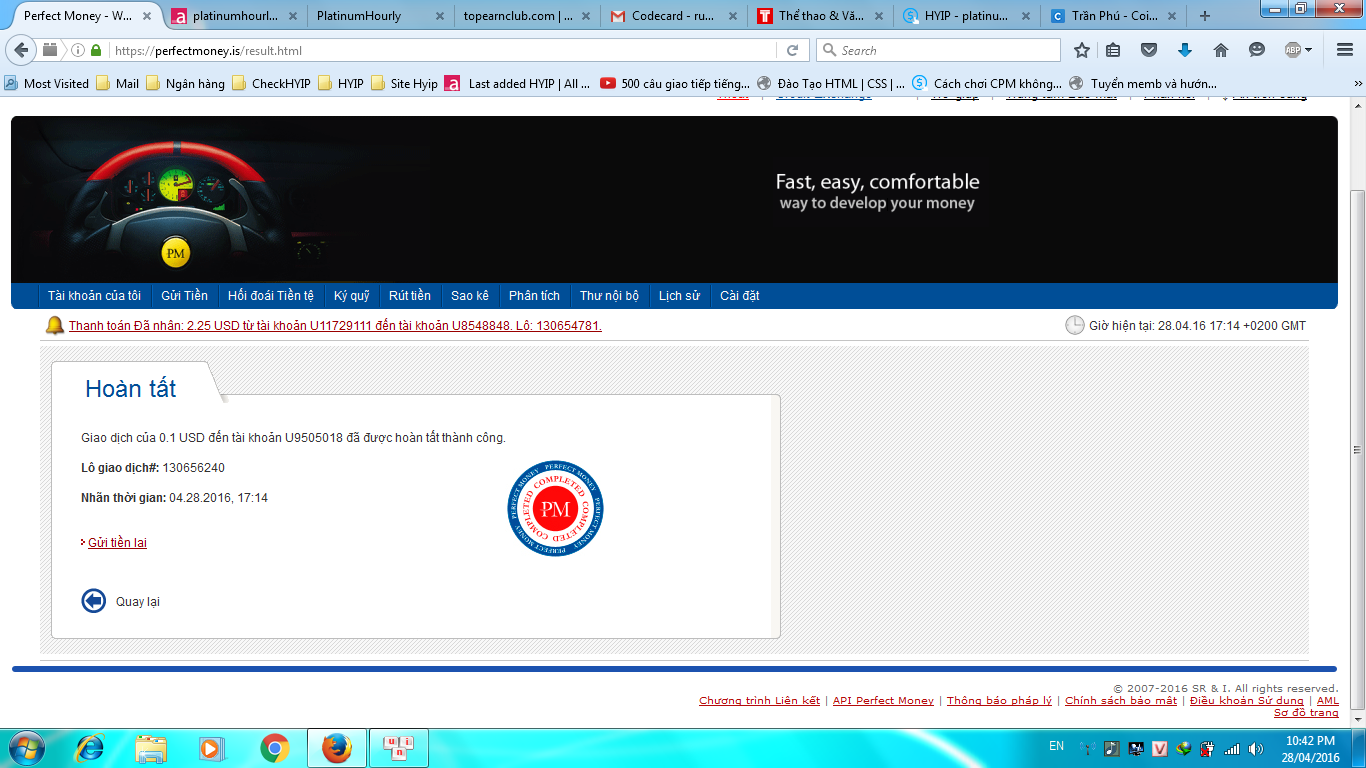Switch to the Codecard Gmail tab

pos(671,16)
